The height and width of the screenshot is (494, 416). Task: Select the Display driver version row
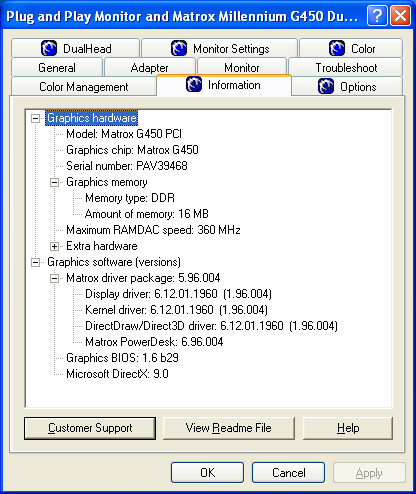click(178, 294)
